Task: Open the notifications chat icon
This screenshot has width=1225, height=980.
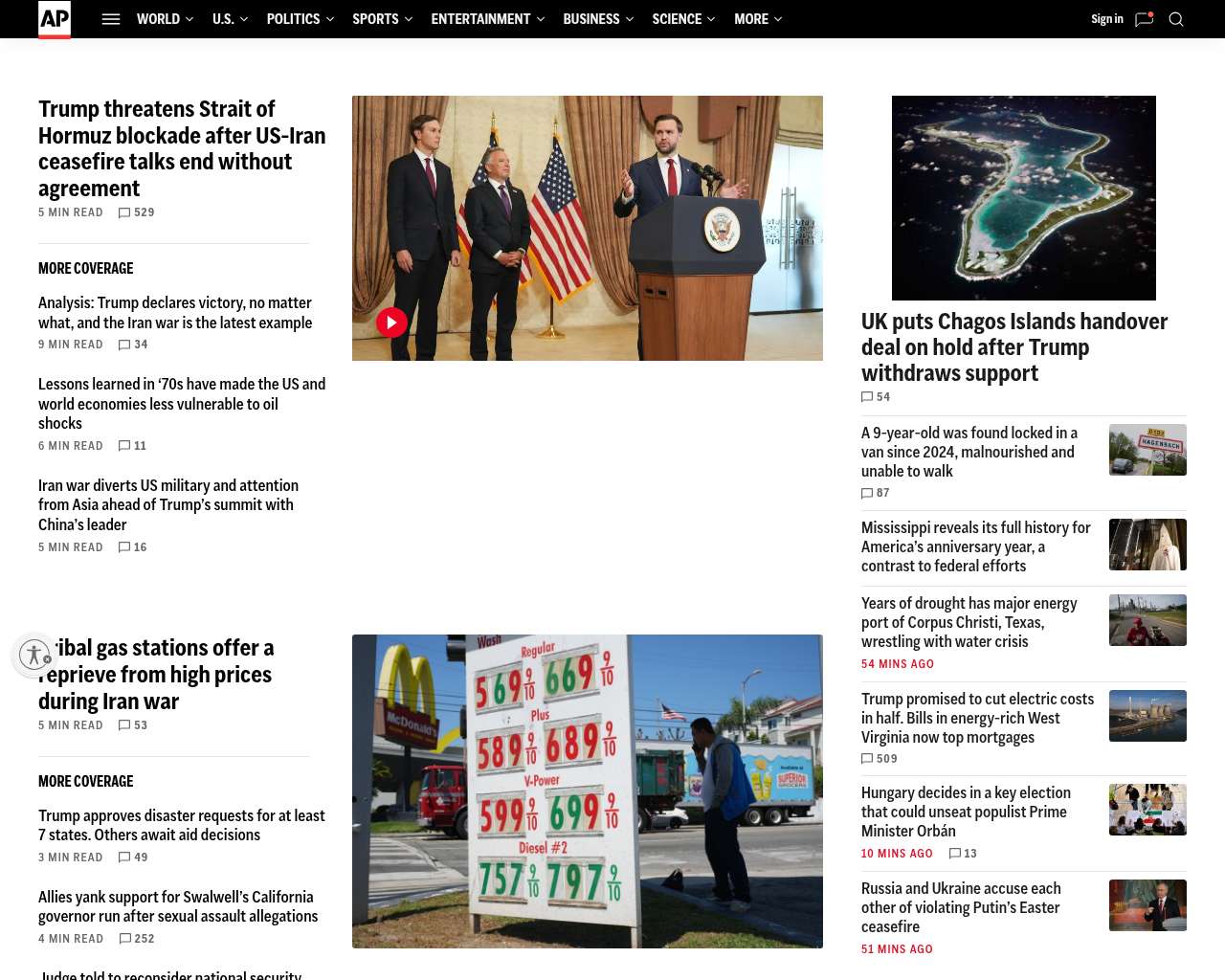Action: 1144,19
